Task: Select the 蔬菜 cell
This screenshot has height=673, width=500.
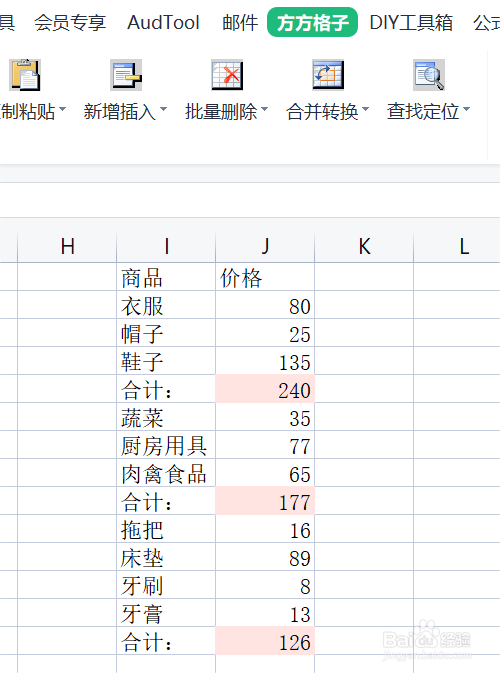Action: [x=166, y=417]
